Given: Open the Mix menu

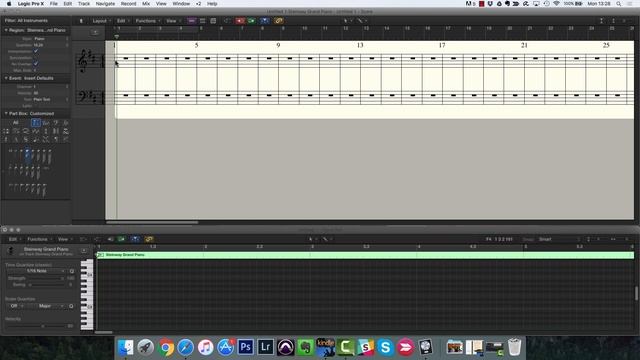Looking at the screenshot, I should tap(146, 4).
